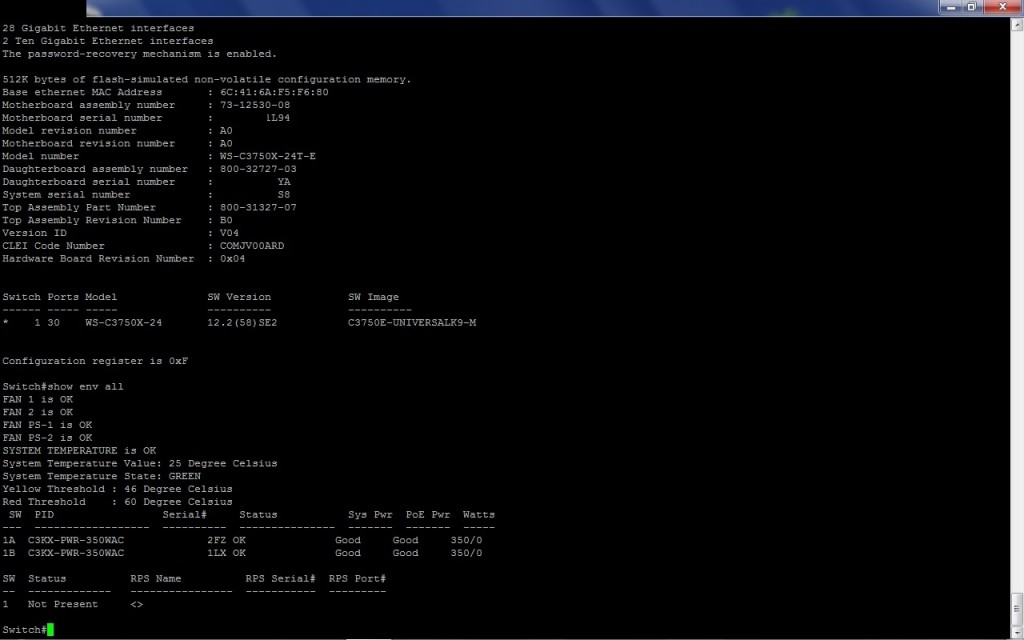Click 'SYSTEM TEMPERATURE is OK' line
Image resolution: width=1024 pixels, height=640 pixels.
pos(79,451)
